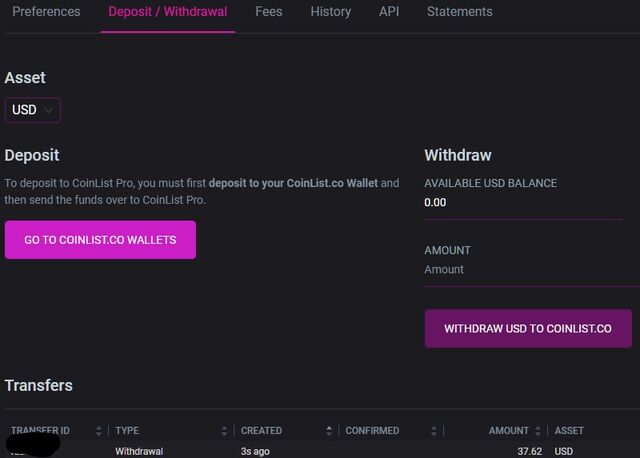Click Go To CoinList.co Wallets button

coord(100,240)
